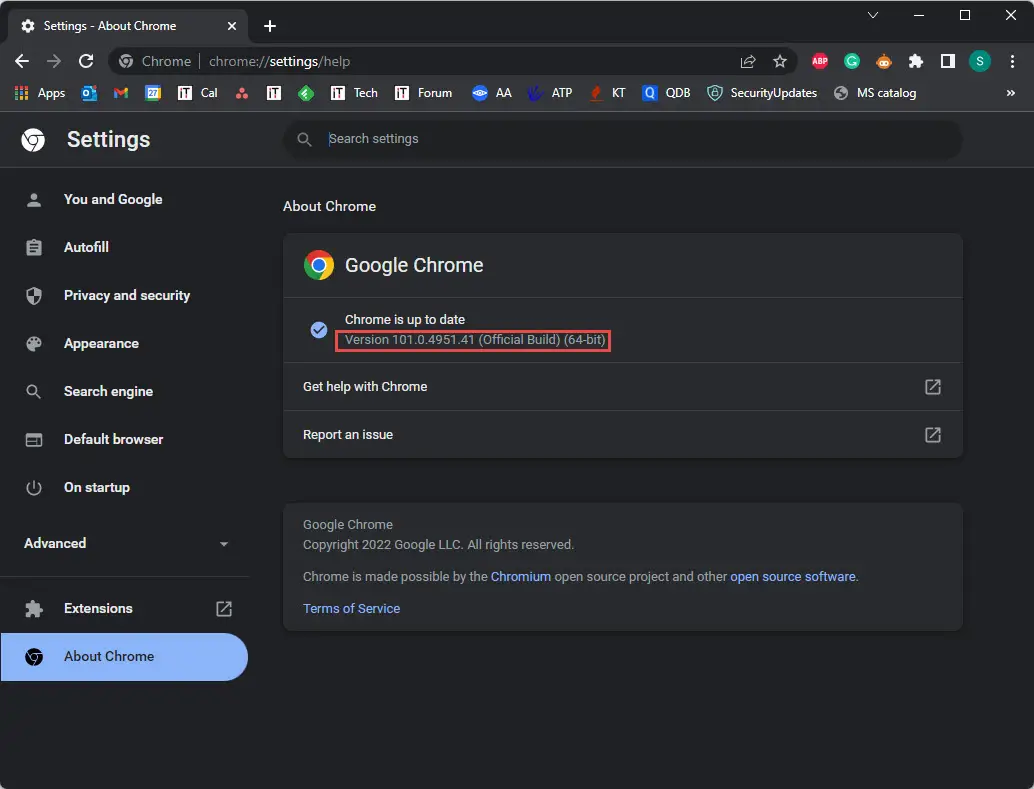Open the Outlook bookmark icon
This screenshot has width=1034, height=789.
click(89, 93)
